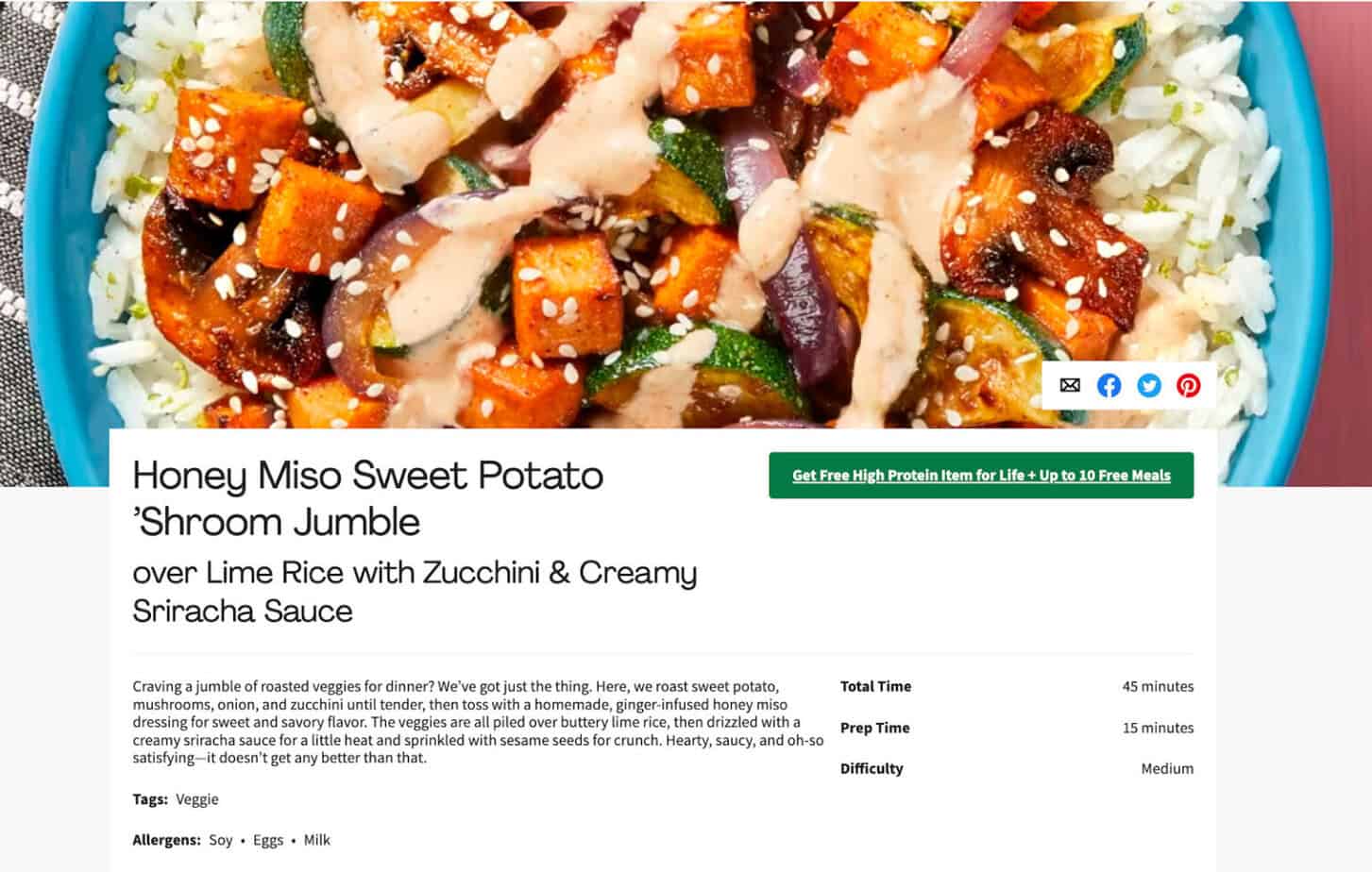Click the Get Free High Protein Item button

pyautogui.click(x=981, y=476)
